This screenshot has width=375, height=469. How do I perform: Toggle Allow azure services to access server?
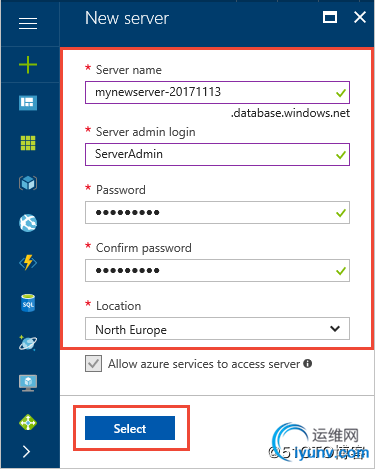(93, 363)
